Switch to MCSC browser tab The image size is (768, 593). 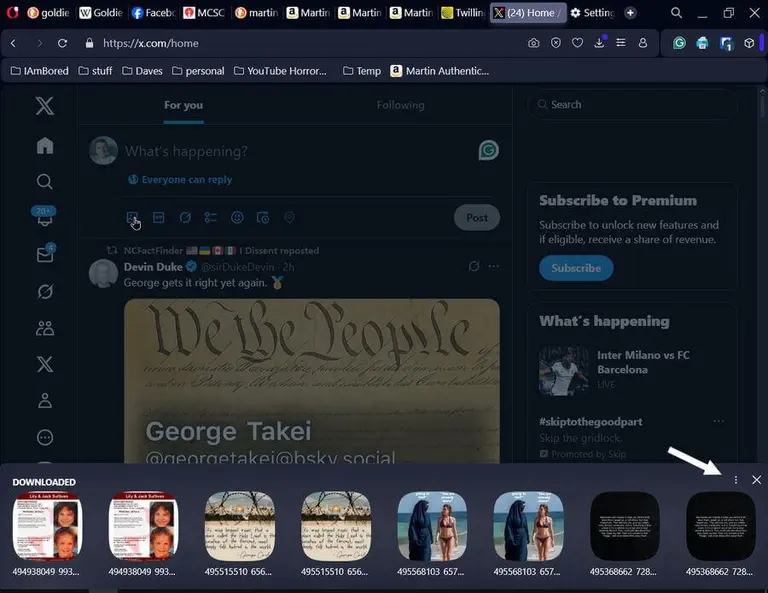click(x=205, y=13)
